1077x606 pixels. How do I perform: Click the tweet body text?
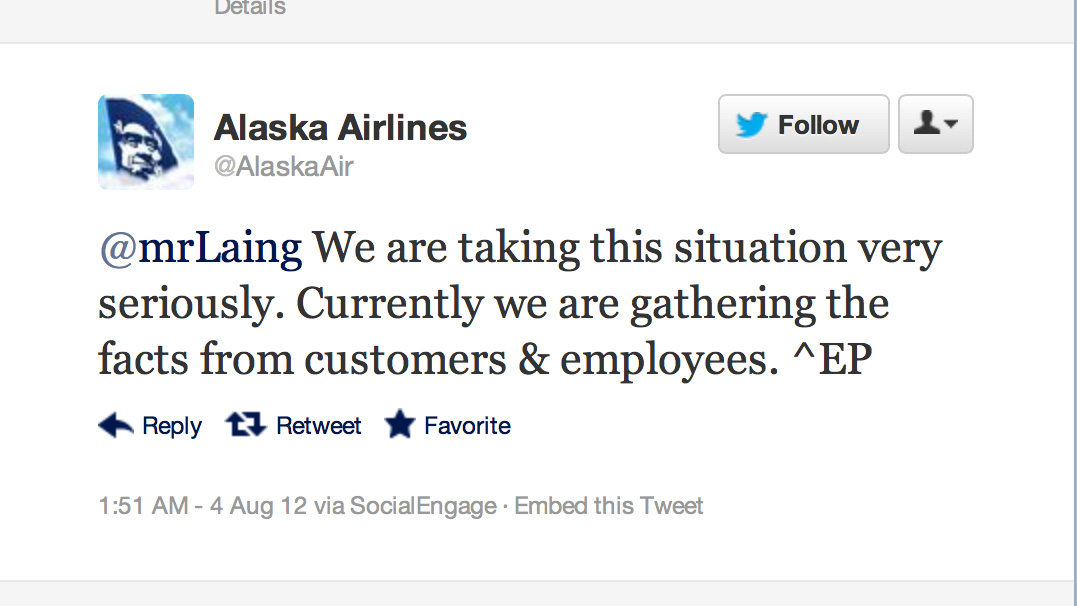coord(520,304)
